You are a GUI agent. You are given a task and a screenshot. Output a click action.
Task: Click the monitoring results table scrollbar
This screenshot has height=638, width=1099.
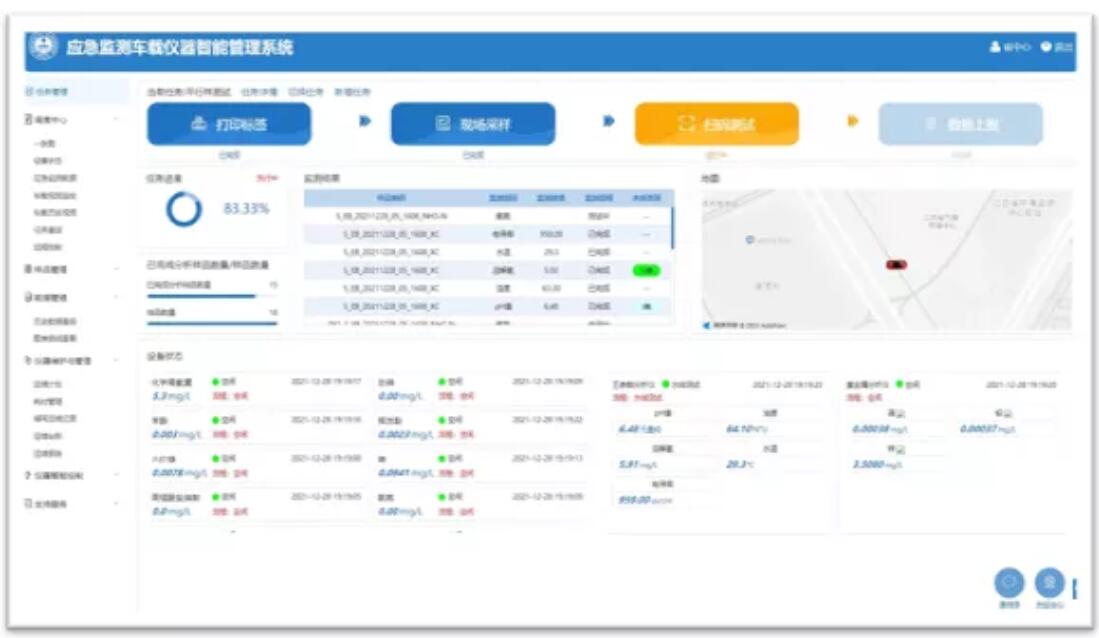[673, 228]
